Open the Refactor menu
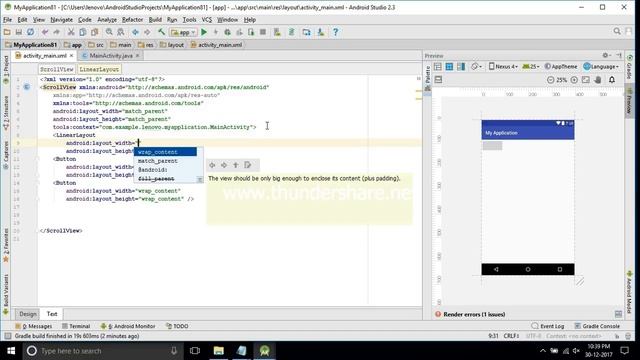 click(x=132, y=20)
